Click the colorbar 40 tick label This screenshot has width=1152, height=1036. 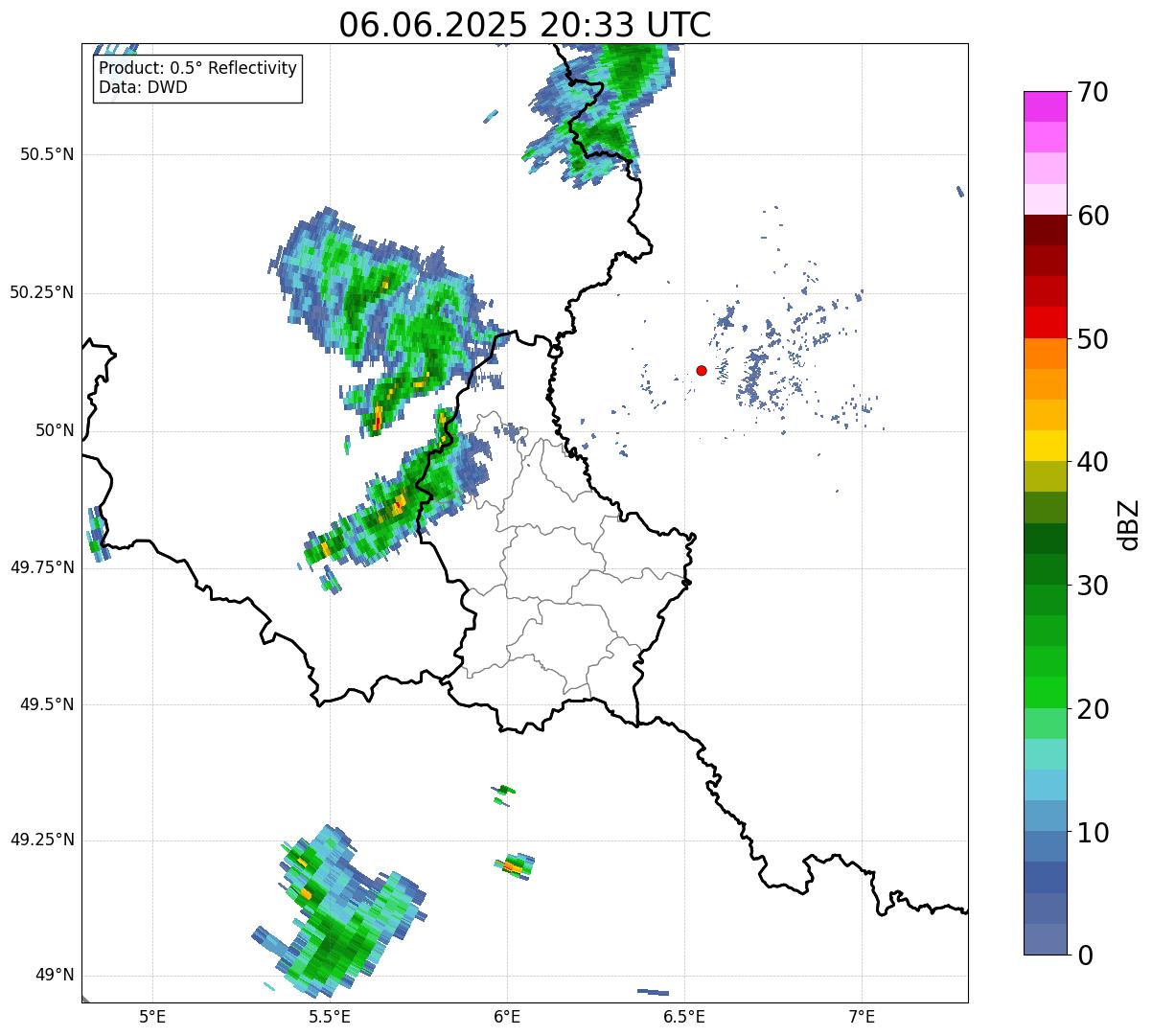click(x=1093, y=462)
